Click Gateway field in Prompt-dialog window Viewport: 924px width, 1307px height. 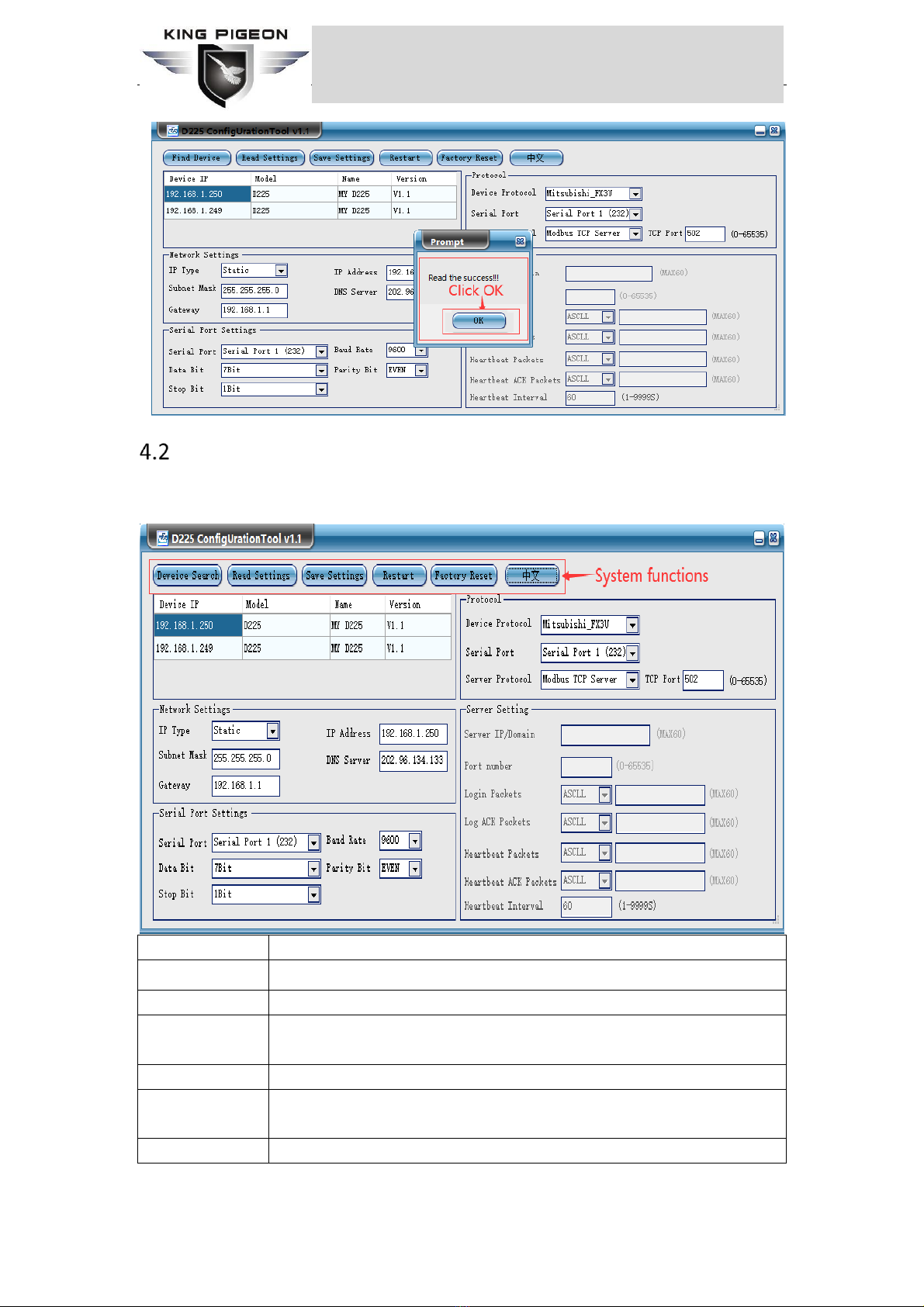click(254, 310)
